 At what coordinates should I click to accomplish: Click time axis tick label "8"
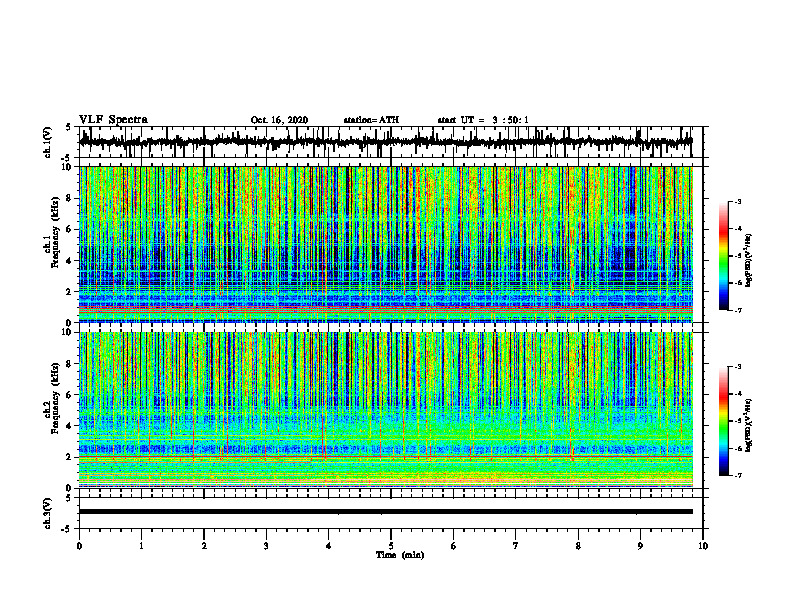coord(578,546)
